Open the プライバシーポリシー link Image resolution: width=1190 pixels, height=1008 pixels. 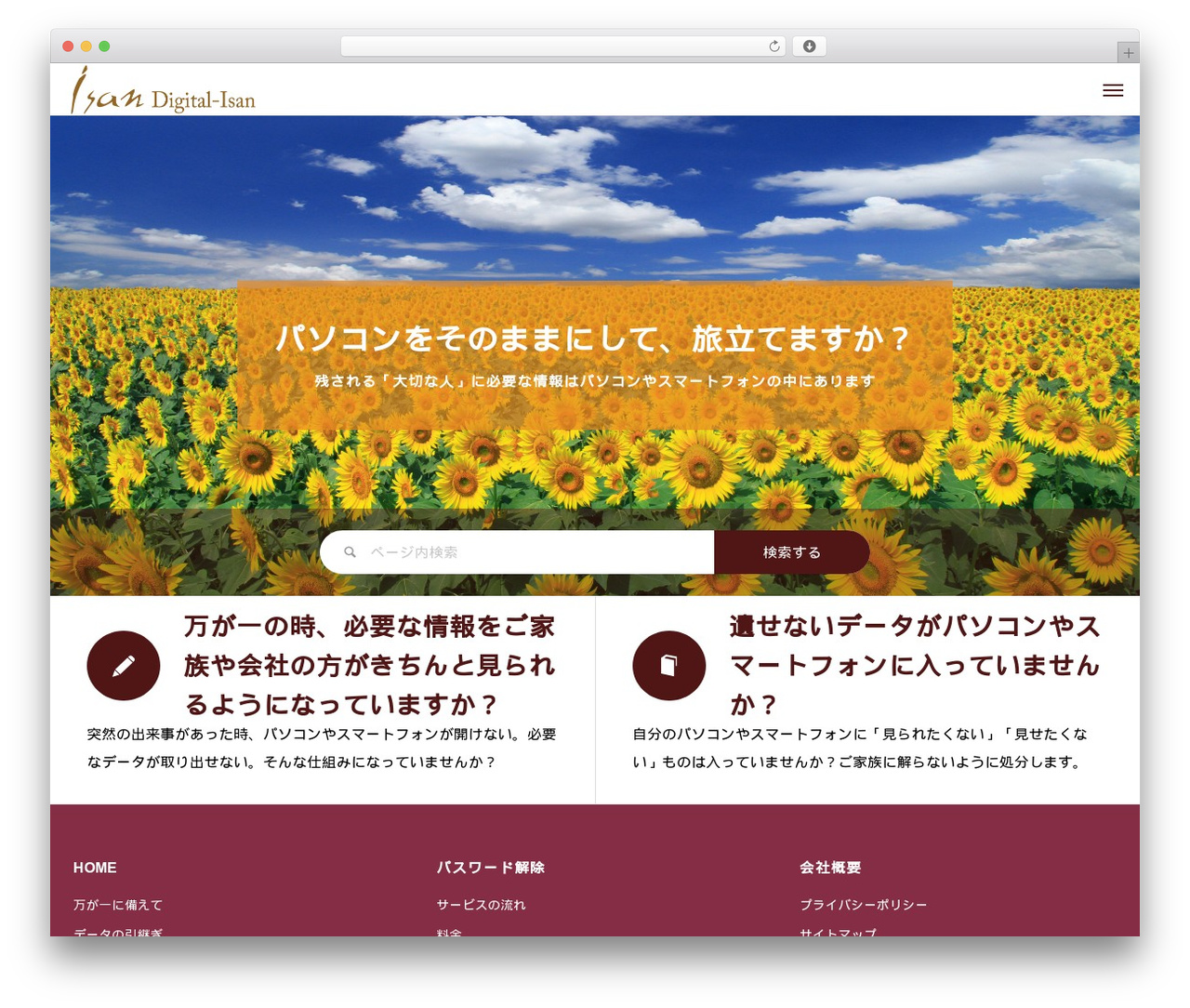click(864, 905)
